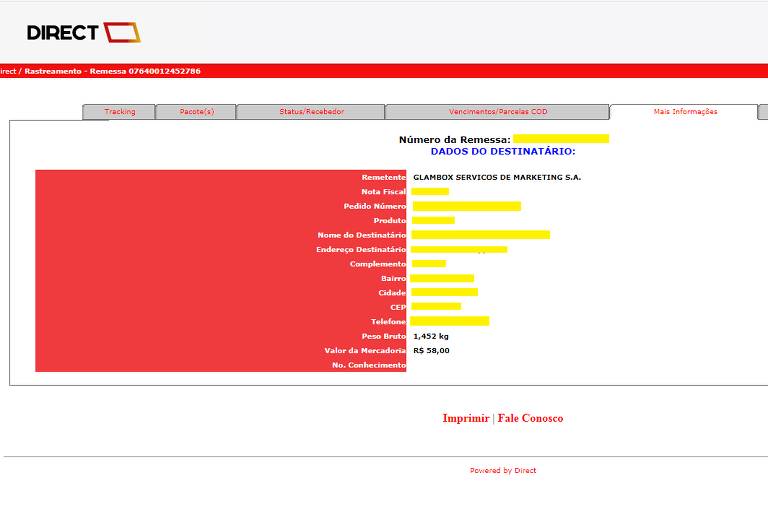Viewport: 768px width, 512px height.
Task: Click the R$ 58,00 value
Action: (x=432, y=350)
